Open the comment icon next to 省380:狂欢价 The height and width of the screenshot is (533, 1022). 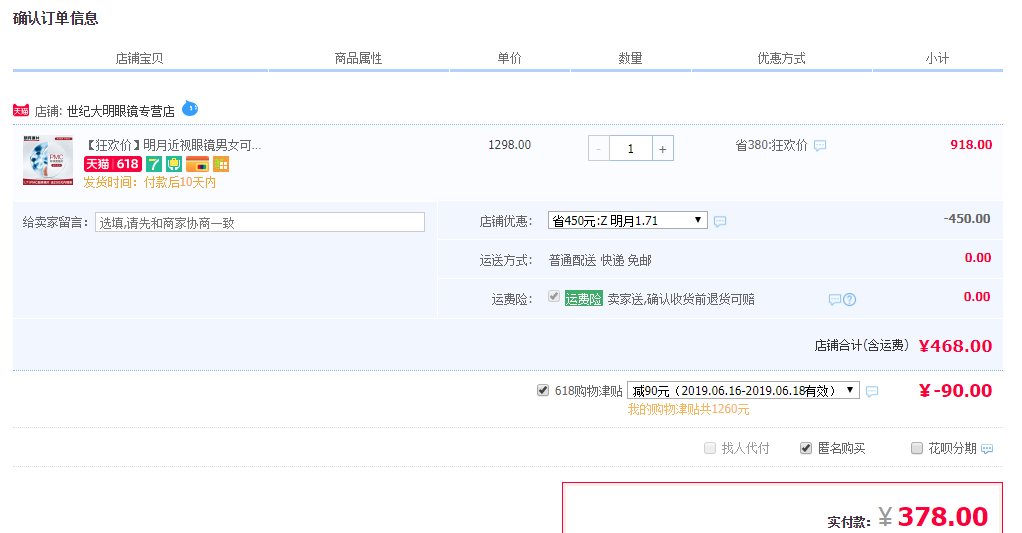tap(820, 145)
